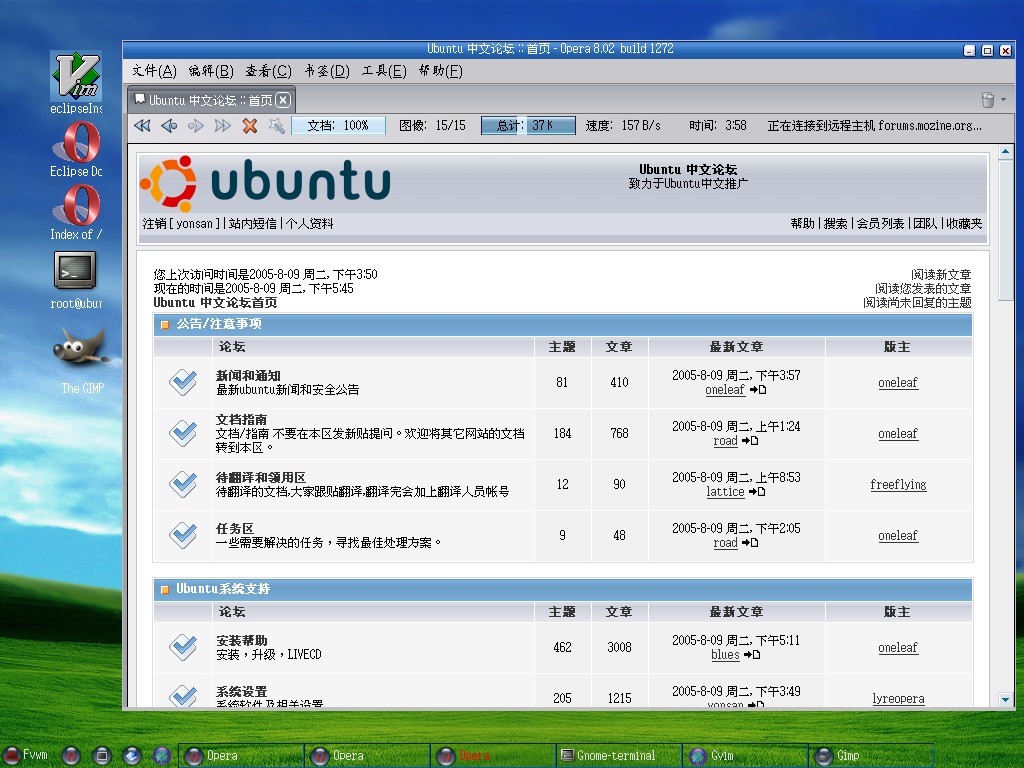Click checkmark icon beside 任务区
The width and height of the screenshot is (1024, 768).
click(x=183, y=535)
